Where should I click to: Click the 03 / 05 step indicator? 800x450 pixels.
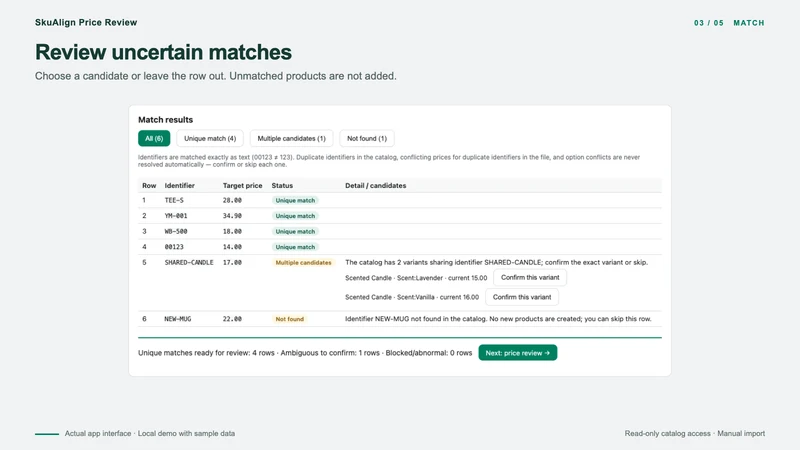click(709, 23)
